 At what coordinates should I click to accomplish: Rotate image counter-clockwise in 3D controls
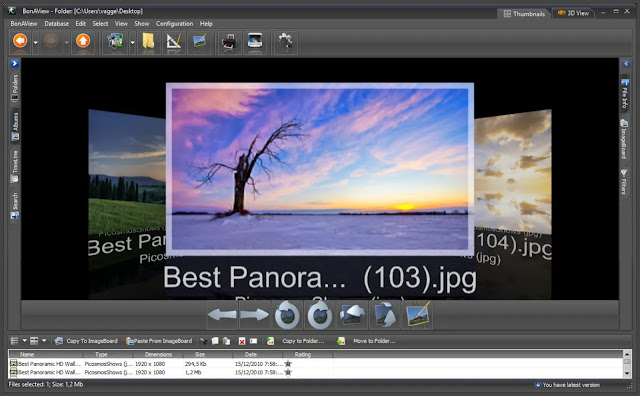tap(287, 315)
